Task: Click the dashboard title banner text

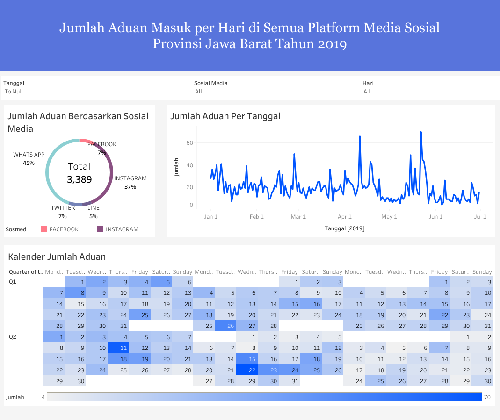Action: click(x=250, y=35)
